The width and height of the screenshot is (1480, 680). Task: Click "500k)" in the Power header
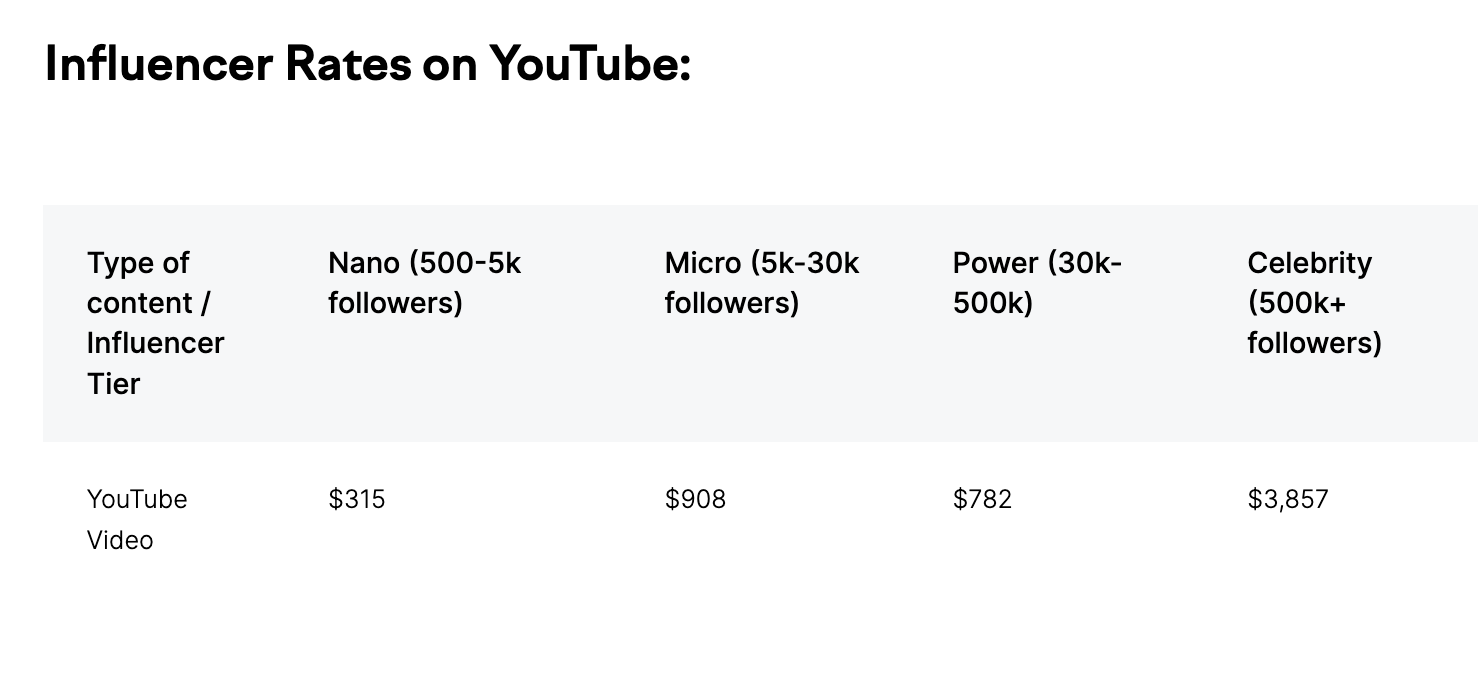click(x=992, y=303)
